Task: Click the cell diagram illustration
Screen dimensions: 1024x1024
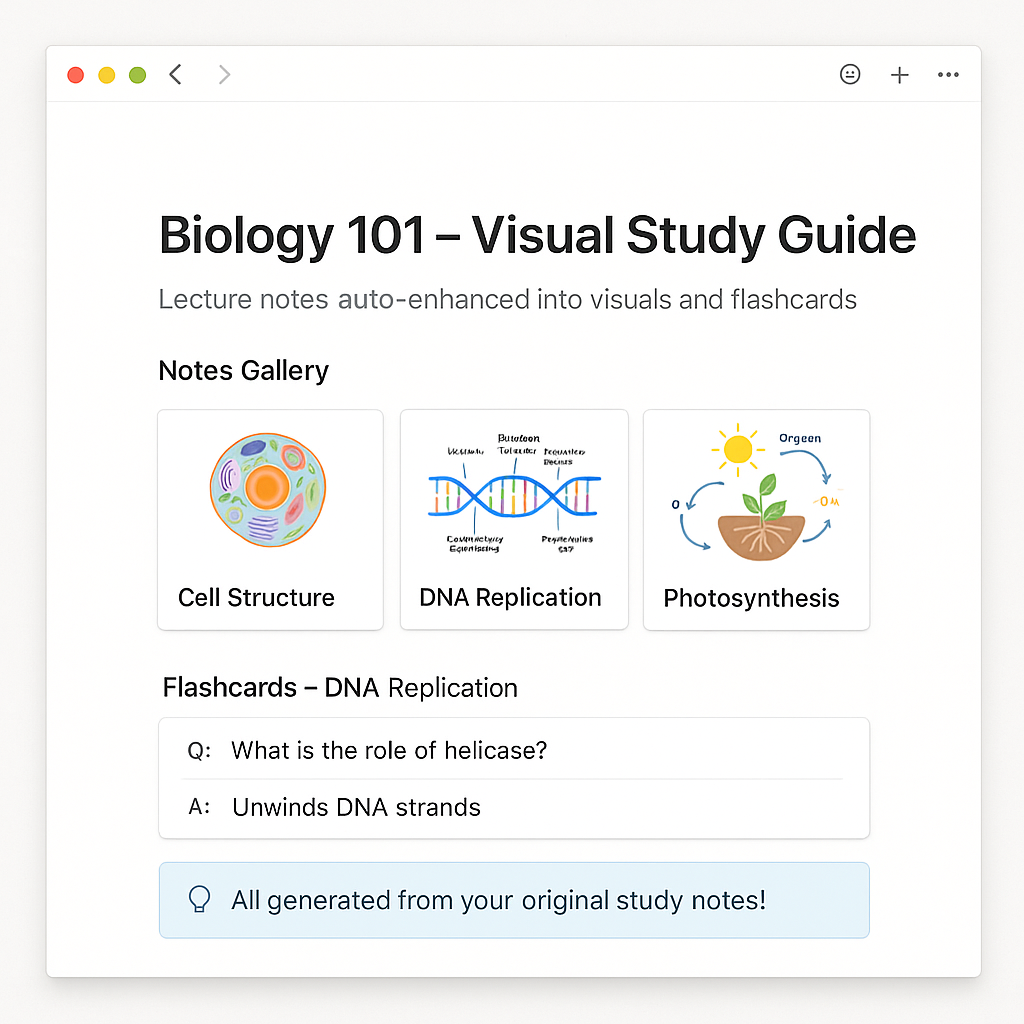Action: click(x=268, y=490)
